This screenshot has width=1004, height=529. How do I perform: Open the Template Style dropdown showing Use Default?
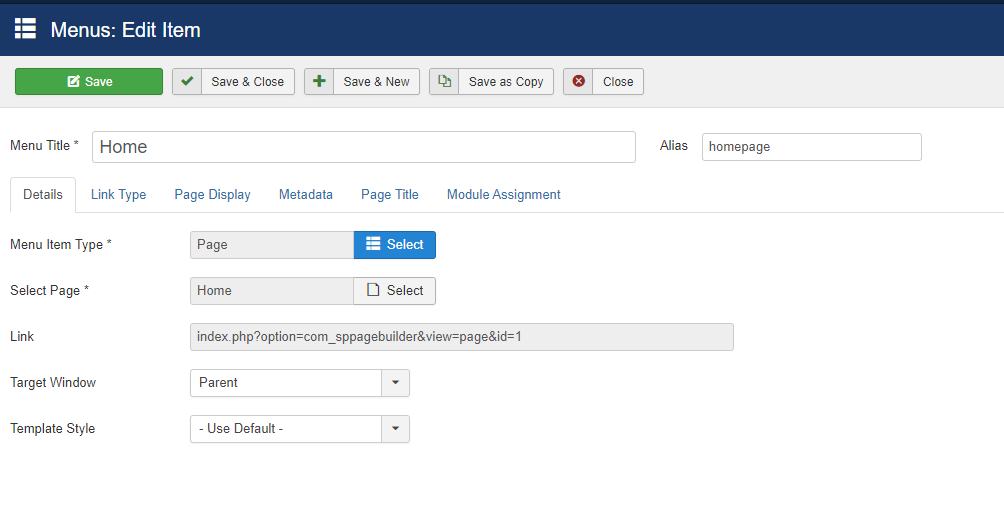point(300,429)
